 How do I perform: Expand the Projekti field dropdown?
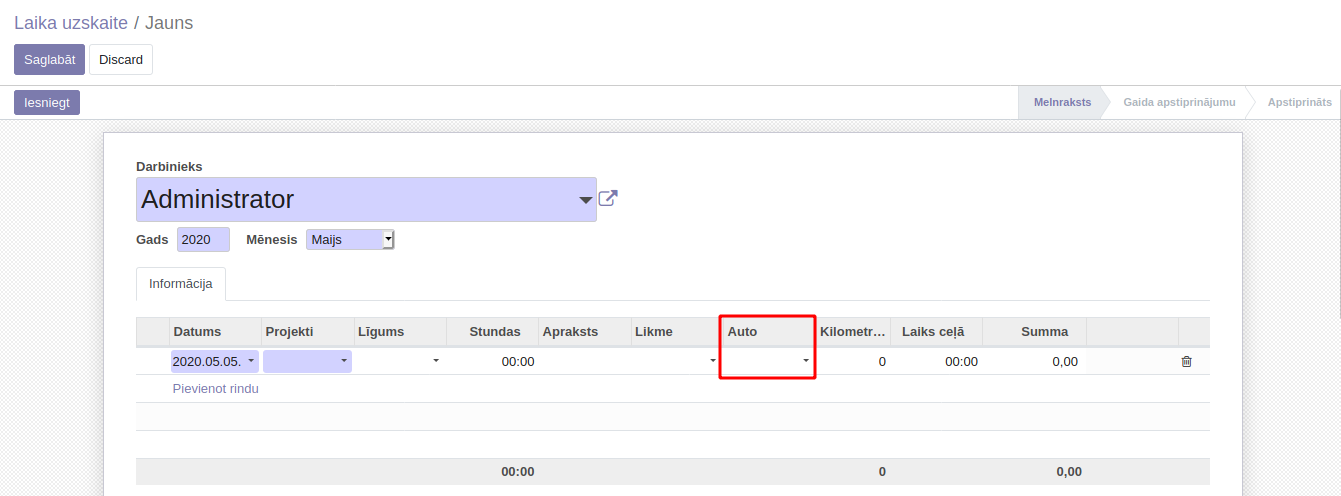[x=307, y=361]
